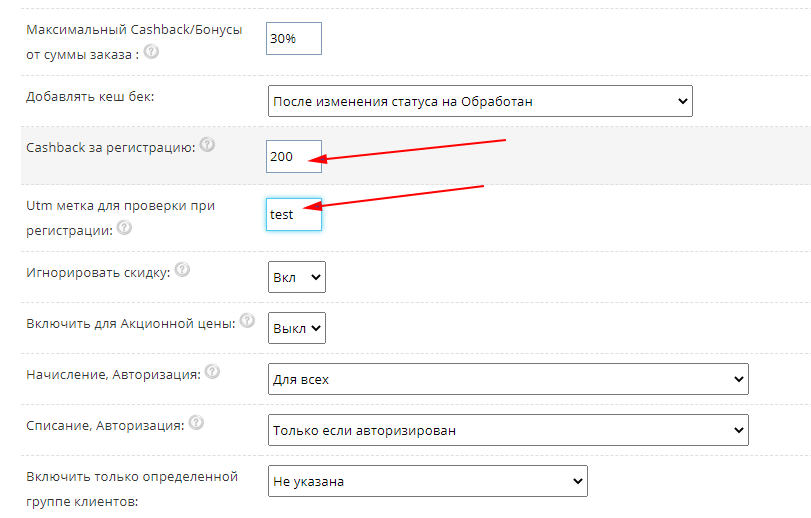Click the 30% maximum cashback input field

pyautogui.click(x=294, y=38)
